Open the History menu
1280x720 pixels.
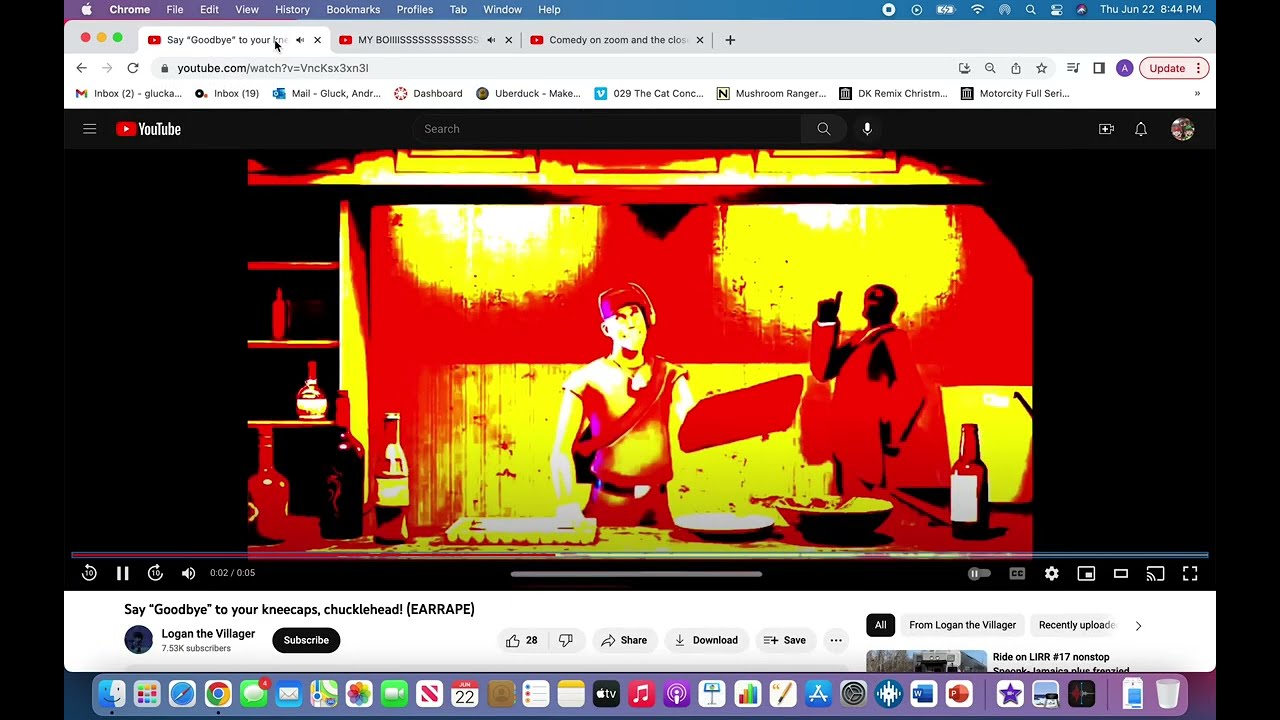(x=292, y=9)
